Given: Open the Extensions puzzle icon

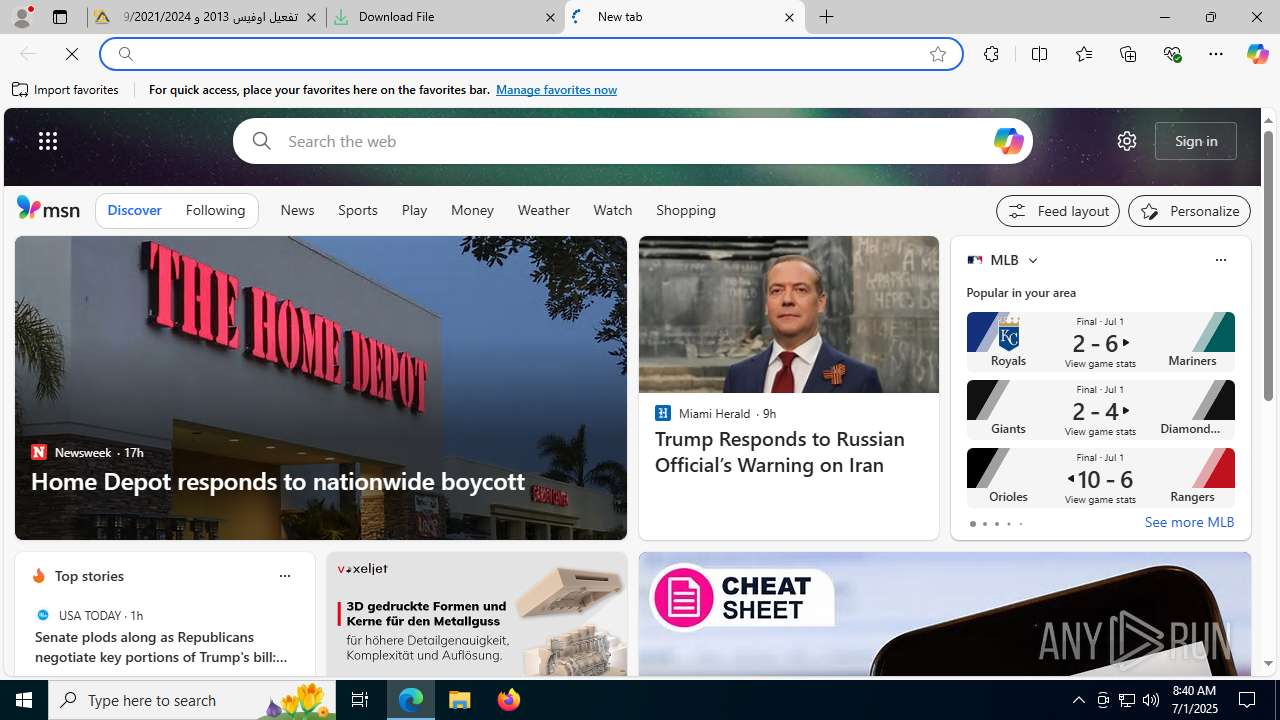Looking at the screenshot, I should (991, 54).
